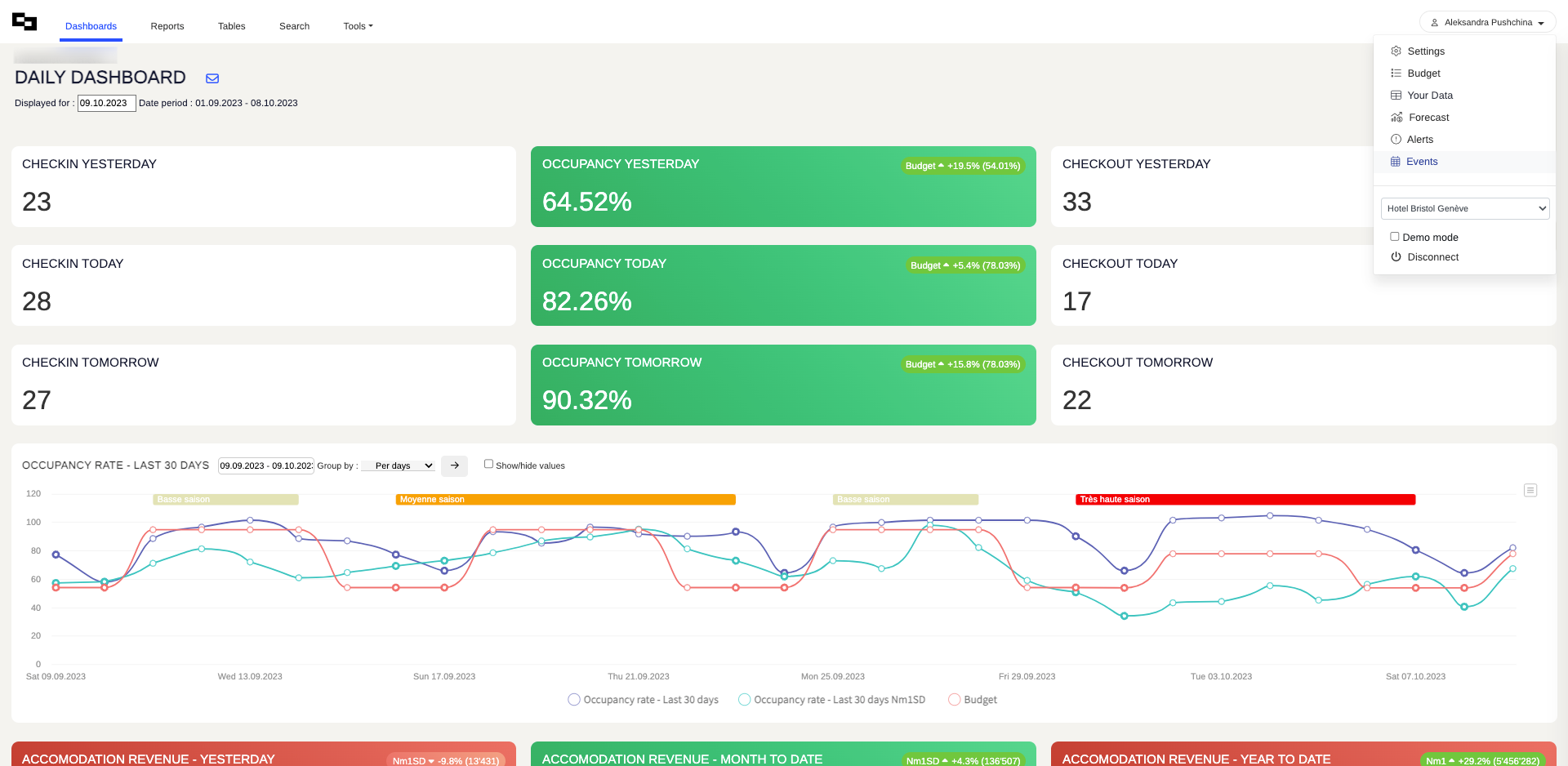Open the Hotel Bristol Genève selector
This screenshot has width=1568, height=766.
point(1465,208)
